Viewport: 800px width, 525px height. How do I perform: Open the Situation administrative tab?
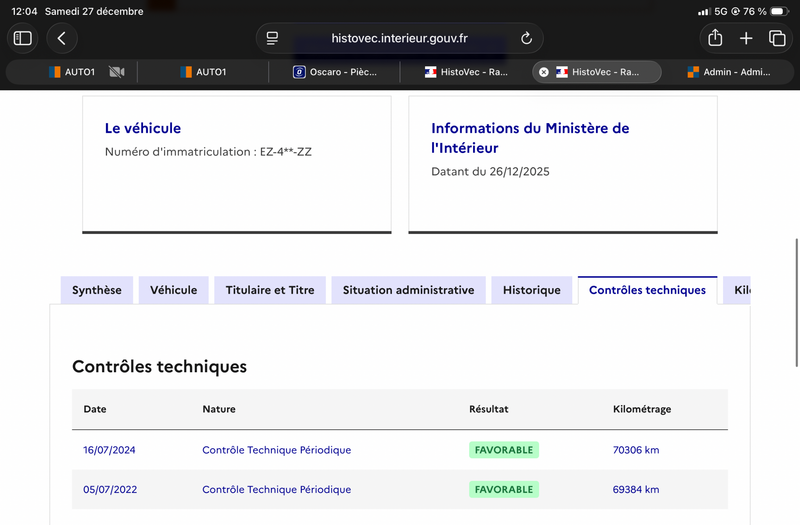coord(408,290)
